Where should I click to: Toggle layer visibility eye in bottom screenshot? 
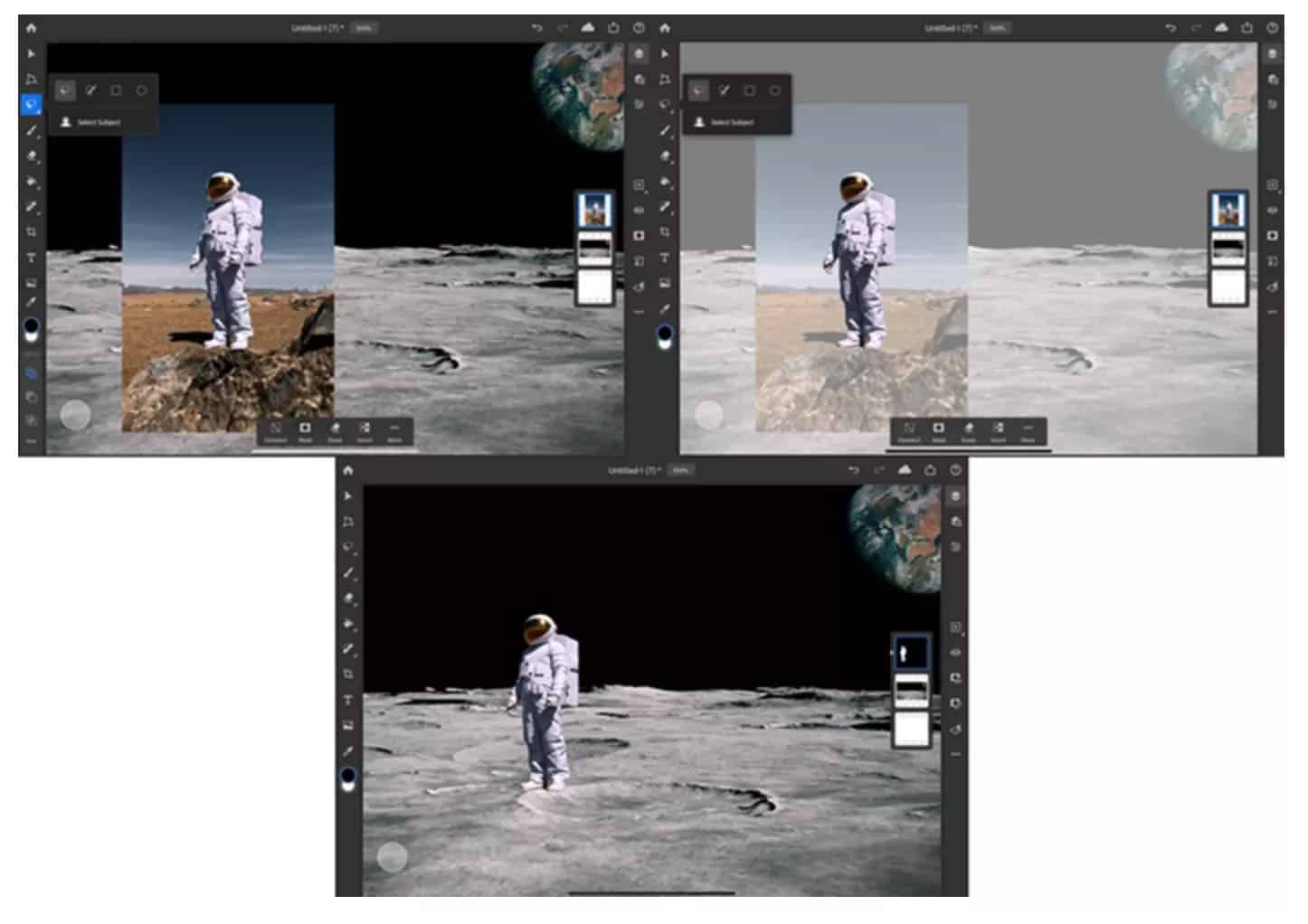tap(955, 652)
